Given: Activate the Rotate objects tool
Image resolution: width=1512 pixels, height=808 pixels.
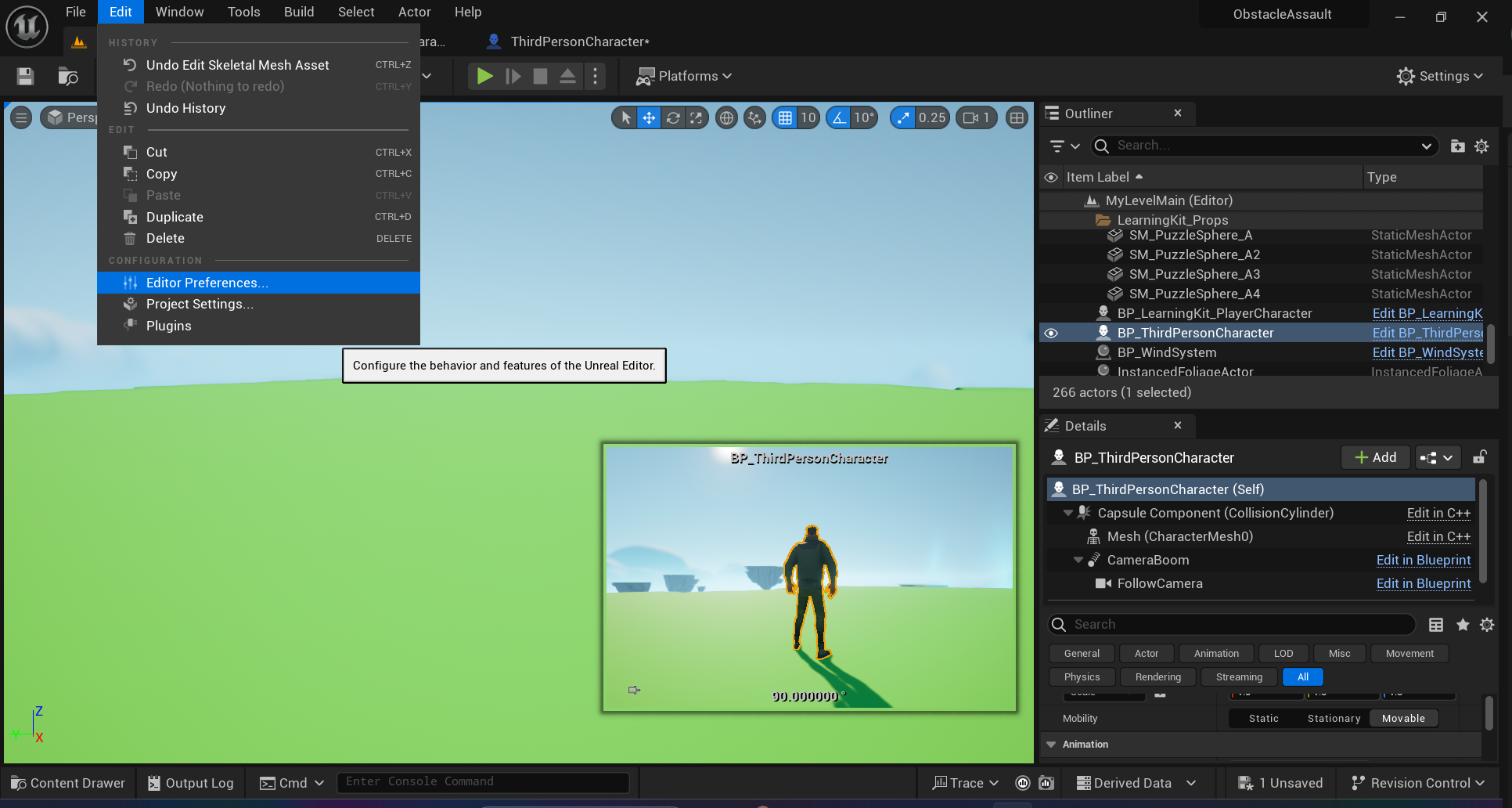Looking at the screenshot, I should click(x=673, y=117).
